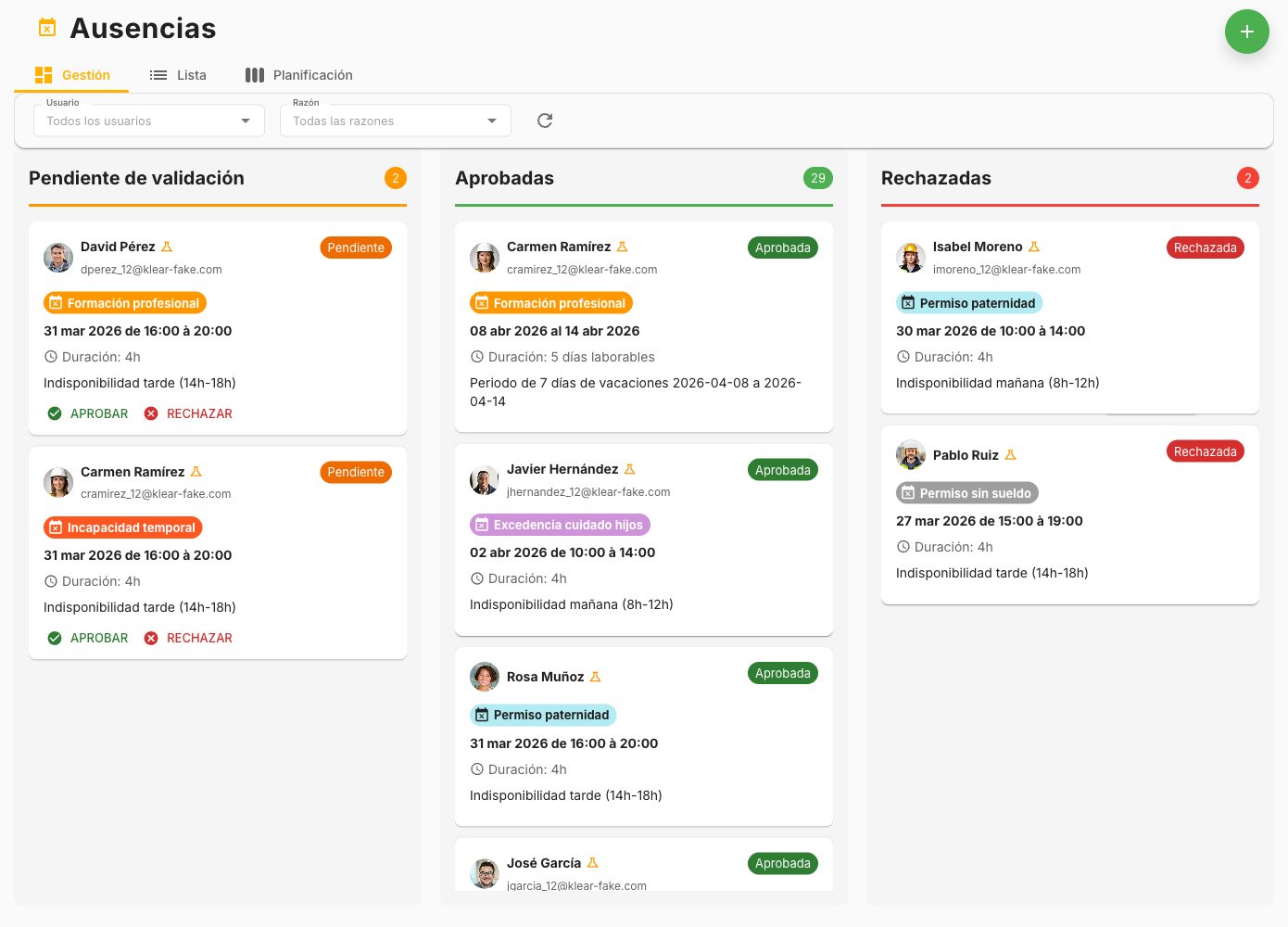Click the Excedencia cuidado hijos purple tag
1288x927 pixels.
pyautogui.click(x=560, y=525)
